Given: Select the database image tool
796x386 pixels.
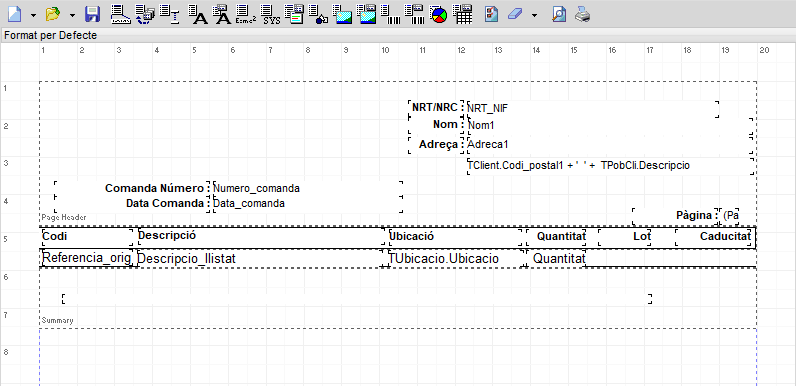Looking at the screenshot, I should (367, 14).
